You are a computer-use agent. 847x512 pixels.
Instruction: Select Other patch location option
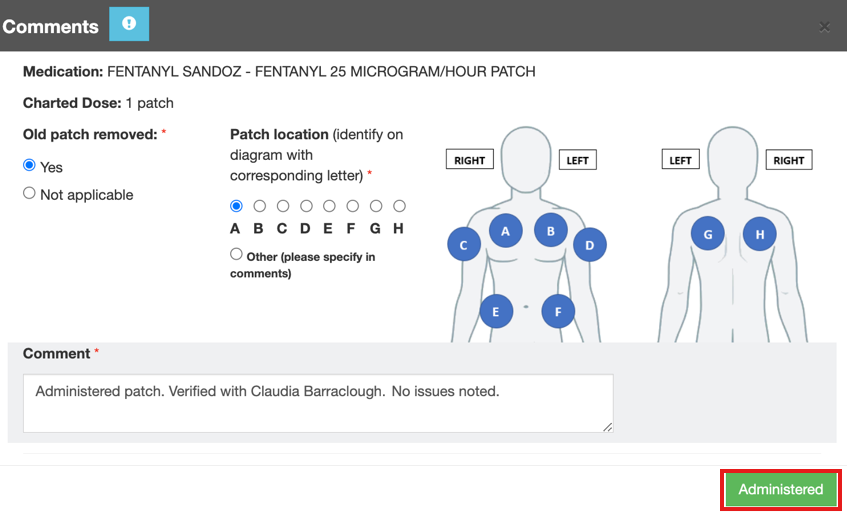coord(236,254)
